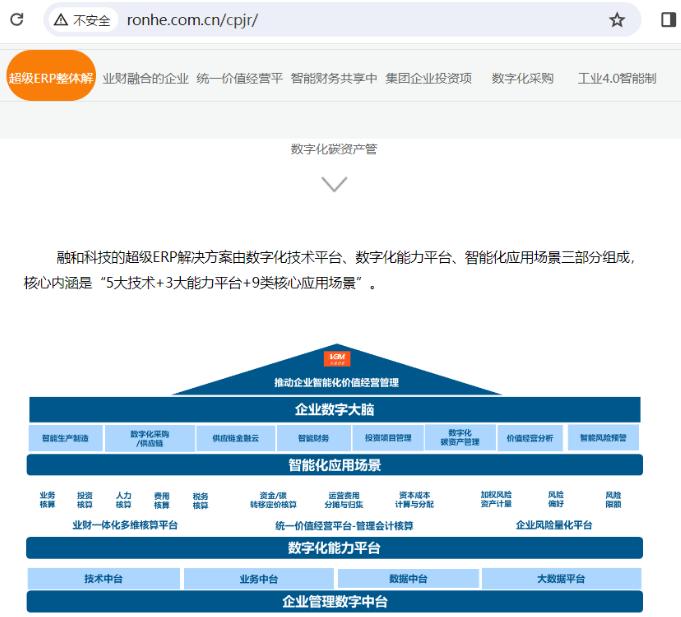Click the 业务中台 cell

coord(259,579)
